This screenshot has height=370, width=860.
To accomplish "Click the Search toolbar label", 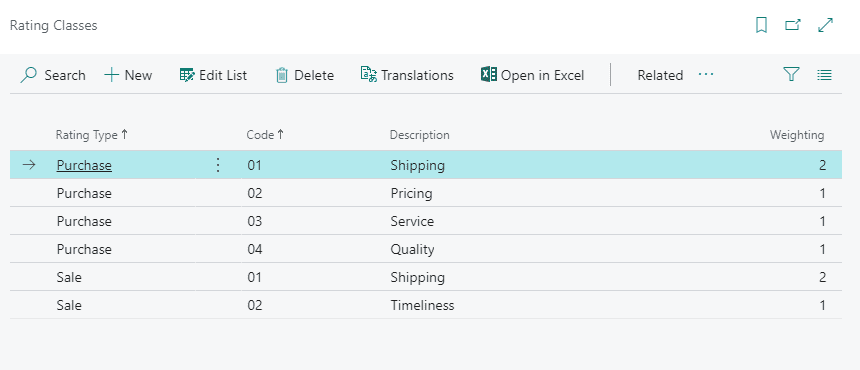I will coord(65,75).
